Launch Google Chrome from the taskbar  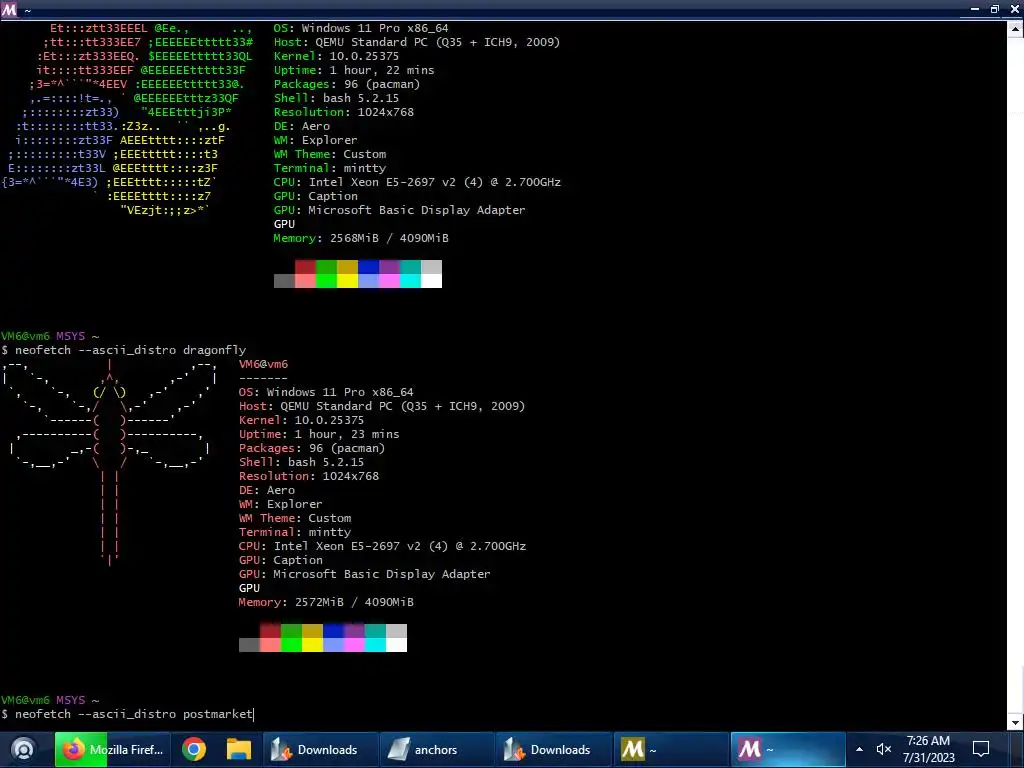(194, 750)
